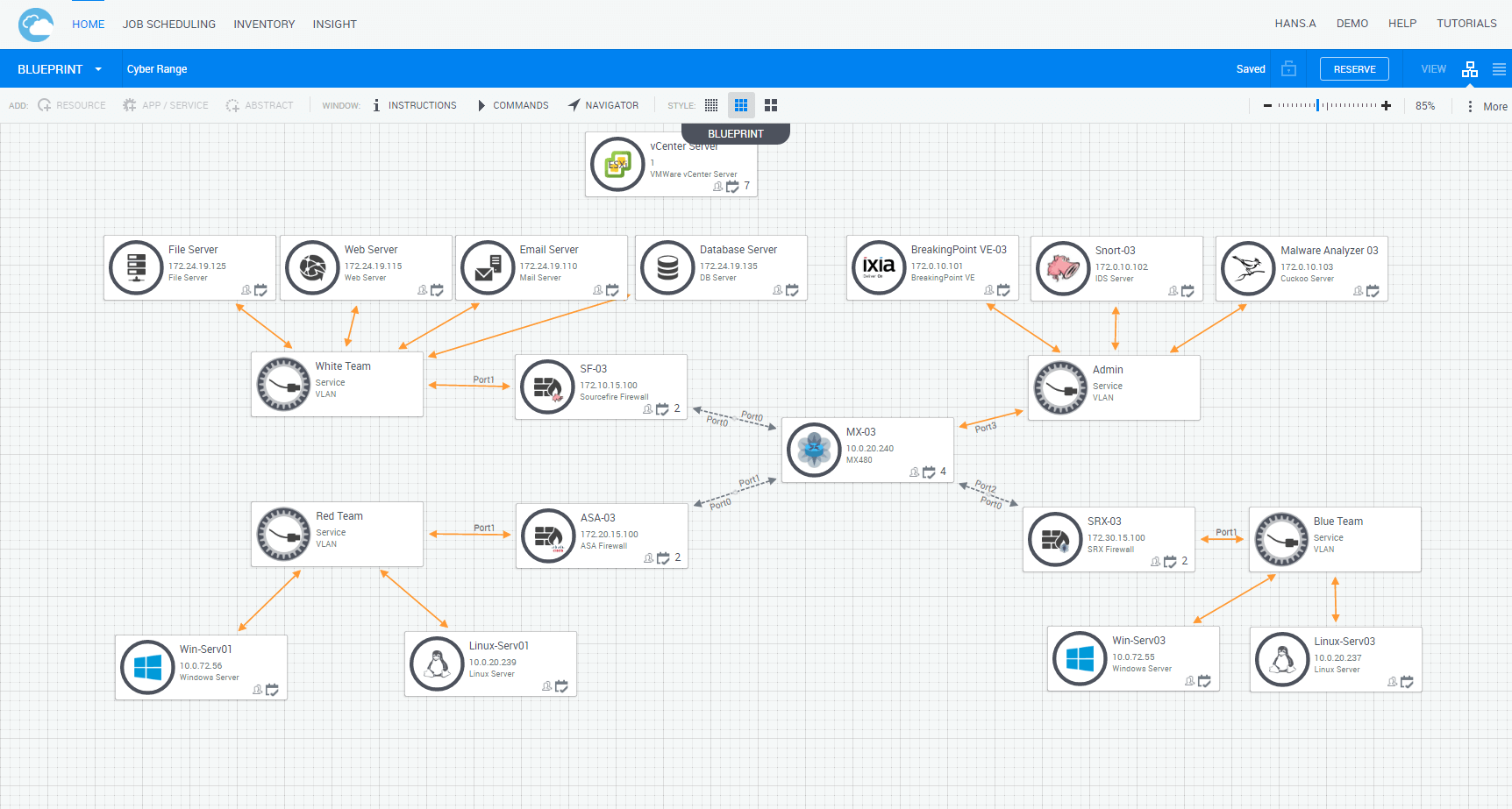Select the BreakingPoint VE-03 ixia icon

(x=879, y=267)
